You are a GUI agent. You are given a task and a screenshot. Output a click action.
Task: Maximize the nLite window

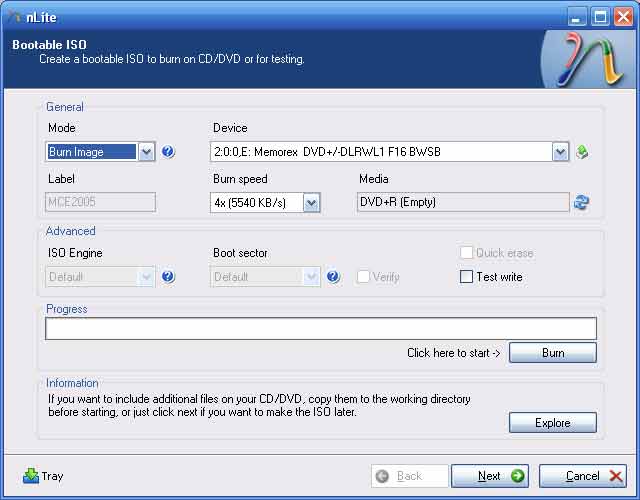(600, 17)
